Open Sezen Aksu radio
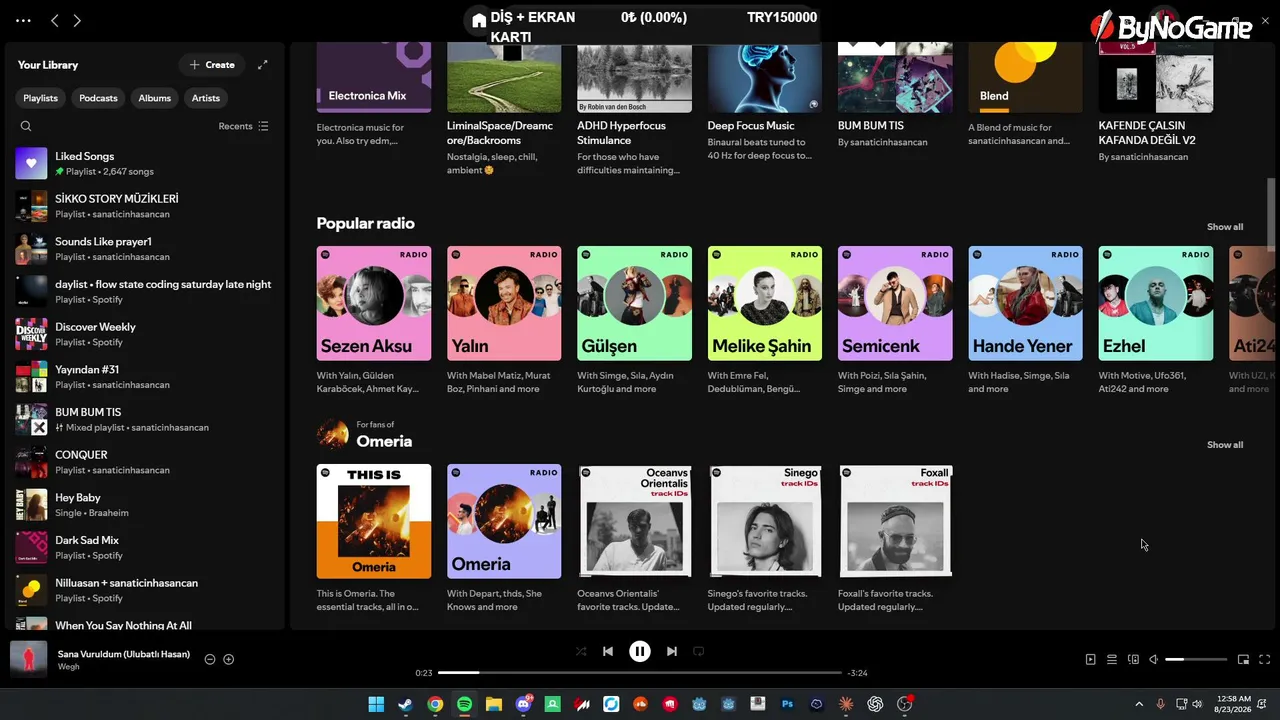 click(374, 320)
